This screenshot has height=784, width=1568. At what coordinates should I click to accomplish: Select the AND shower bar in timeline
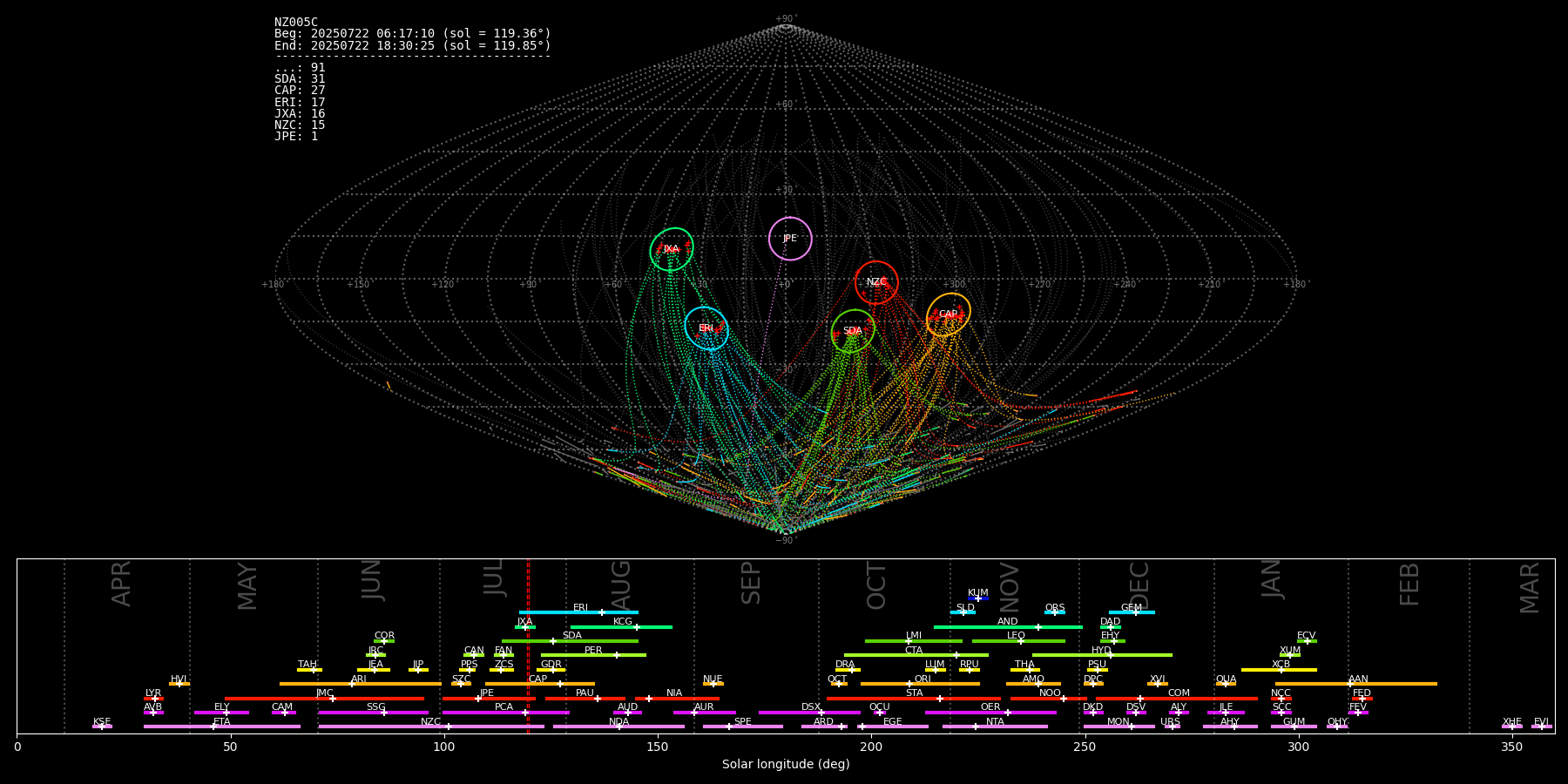click(1008, 626)
